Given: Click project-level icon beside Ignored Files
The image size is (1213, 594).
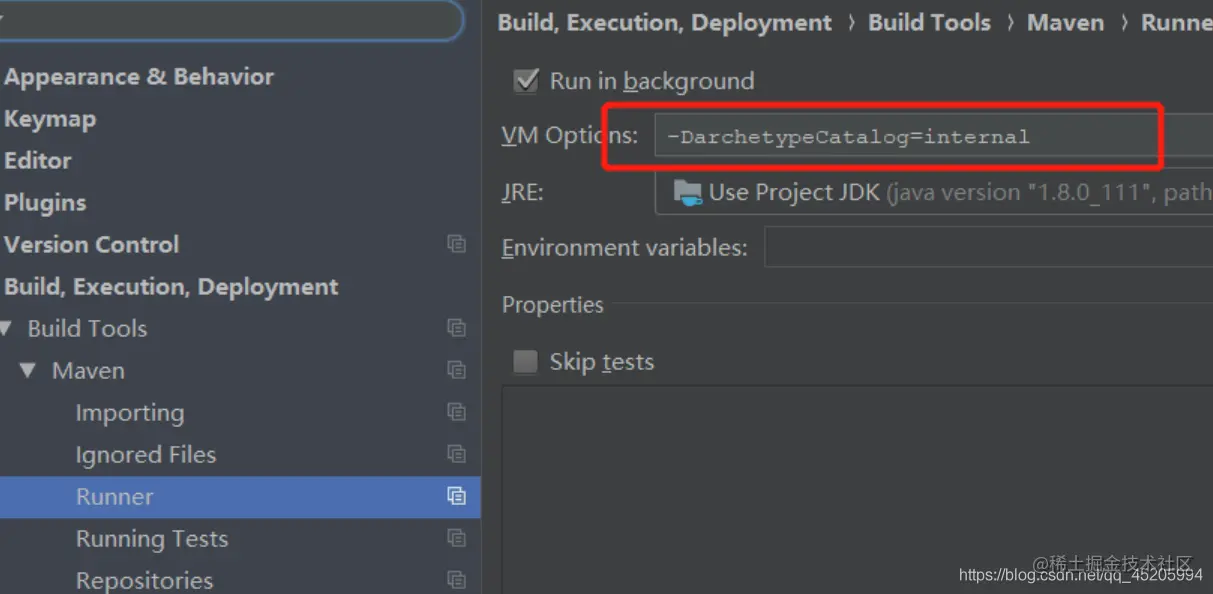Looking at the screenshot, I should 457,454.
